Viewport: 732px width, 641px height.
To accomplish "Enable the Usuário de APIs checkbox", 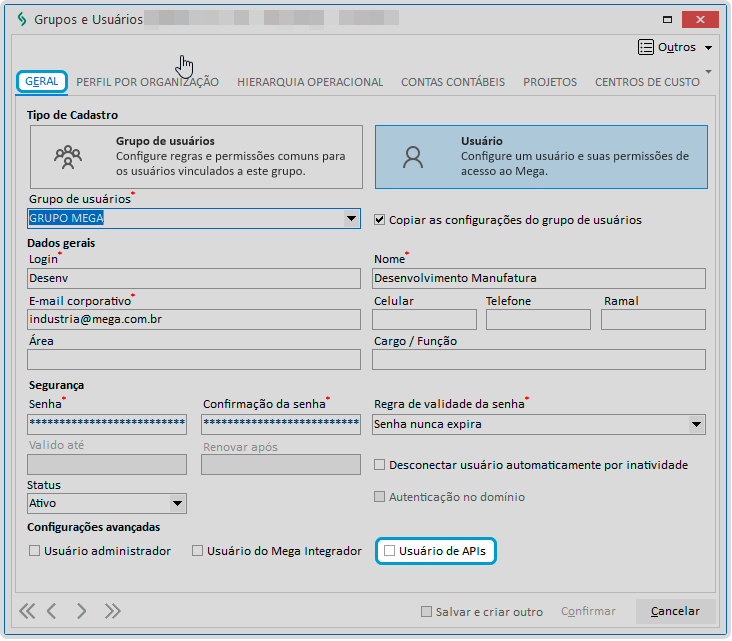I will click(389, 551).
